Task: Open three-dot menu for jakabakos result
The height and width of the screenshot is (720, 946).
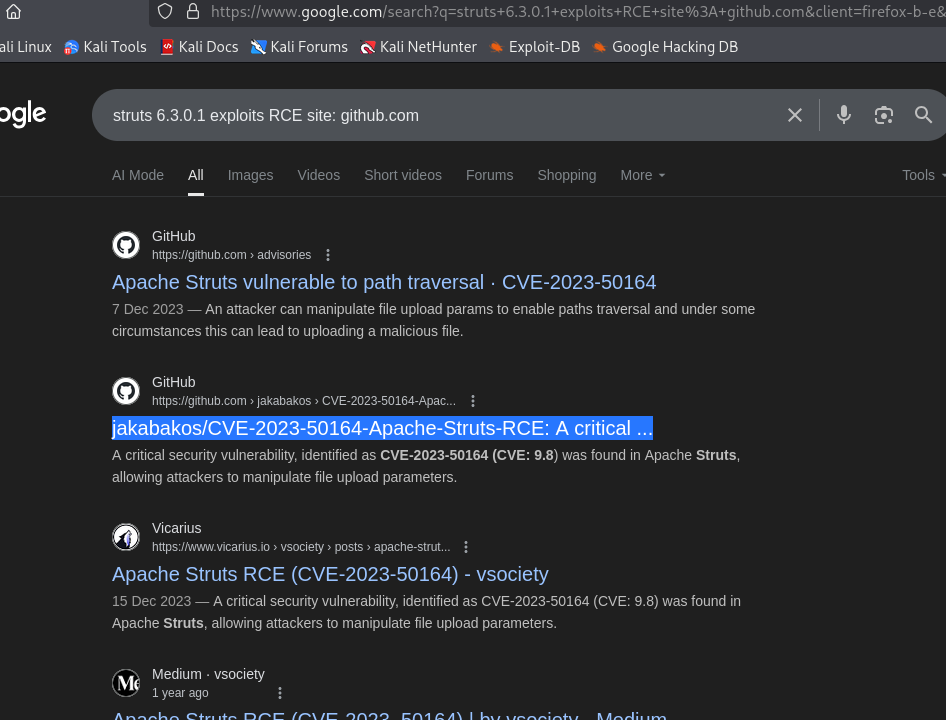Action: click(472, 401)
